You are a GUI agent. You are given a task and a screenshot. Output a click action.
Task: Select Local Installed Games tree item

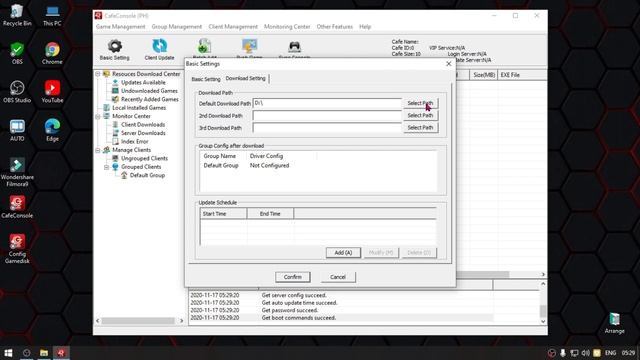[x=139, y=108]
